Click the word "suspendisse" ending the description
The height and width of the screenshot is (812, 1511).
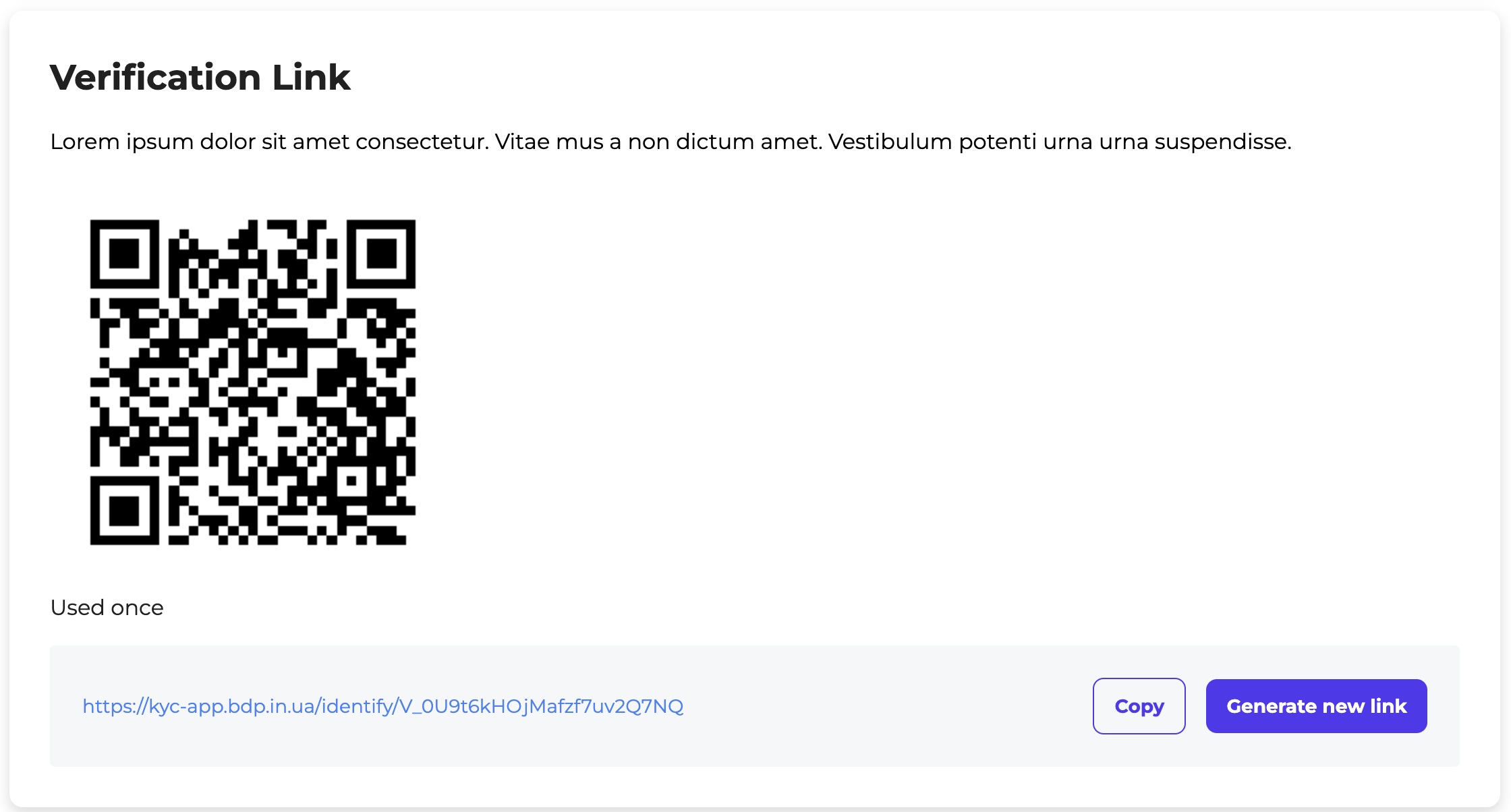click(1221, 142)
